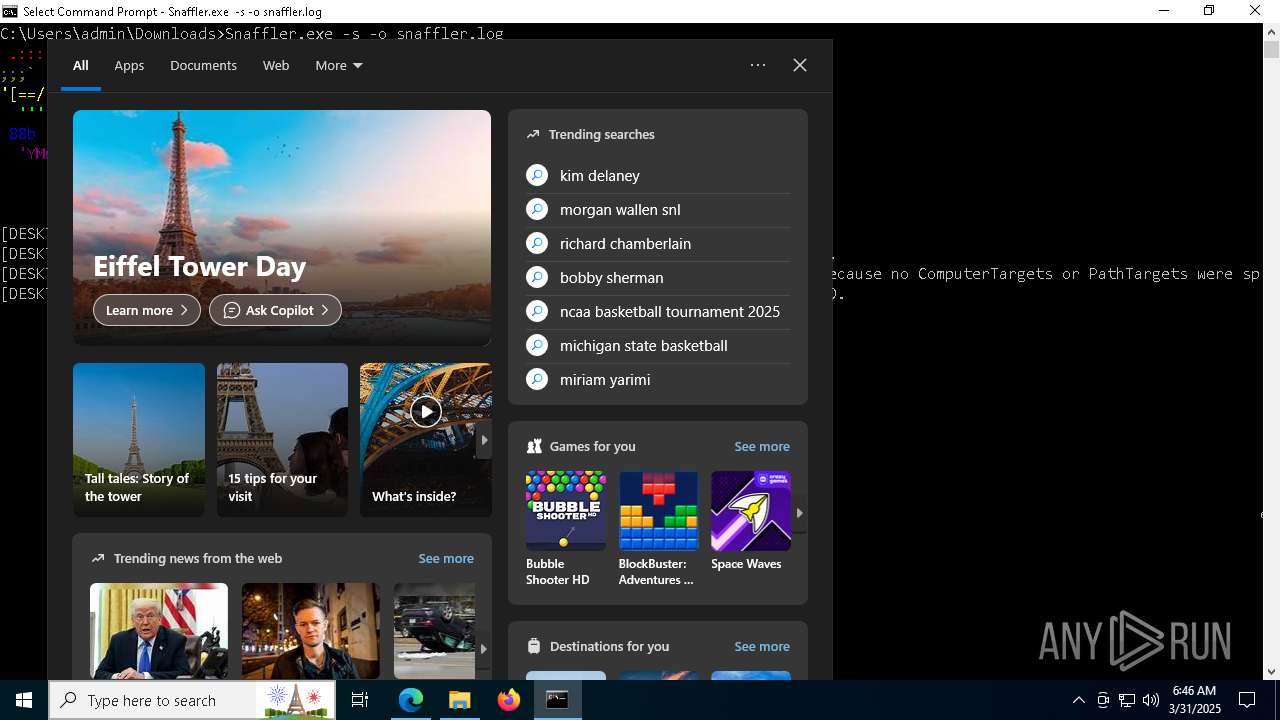Open the clock showing 6:46 AM

click(x=1196, y=700)
